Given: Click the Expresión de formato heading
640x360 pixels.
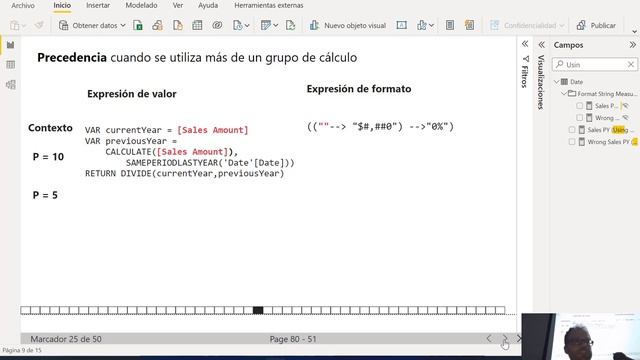Looking at the screenshot, I should point(359,89).
